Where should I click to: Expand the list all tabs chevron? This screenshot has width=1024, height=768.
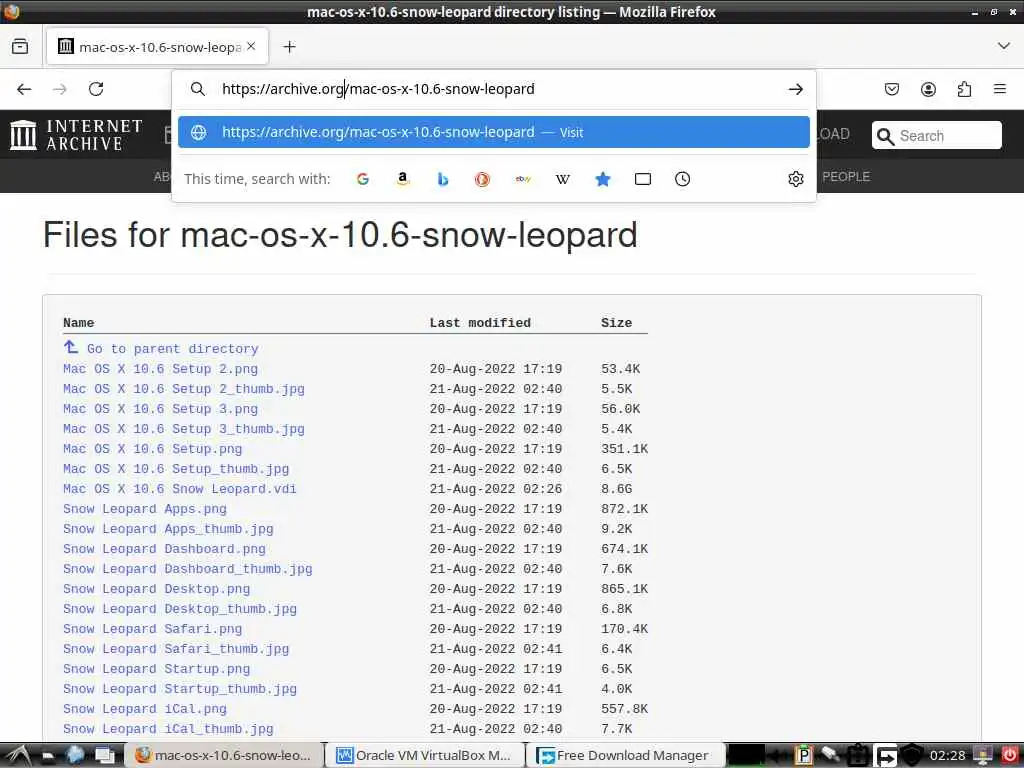coord(1004,46)
